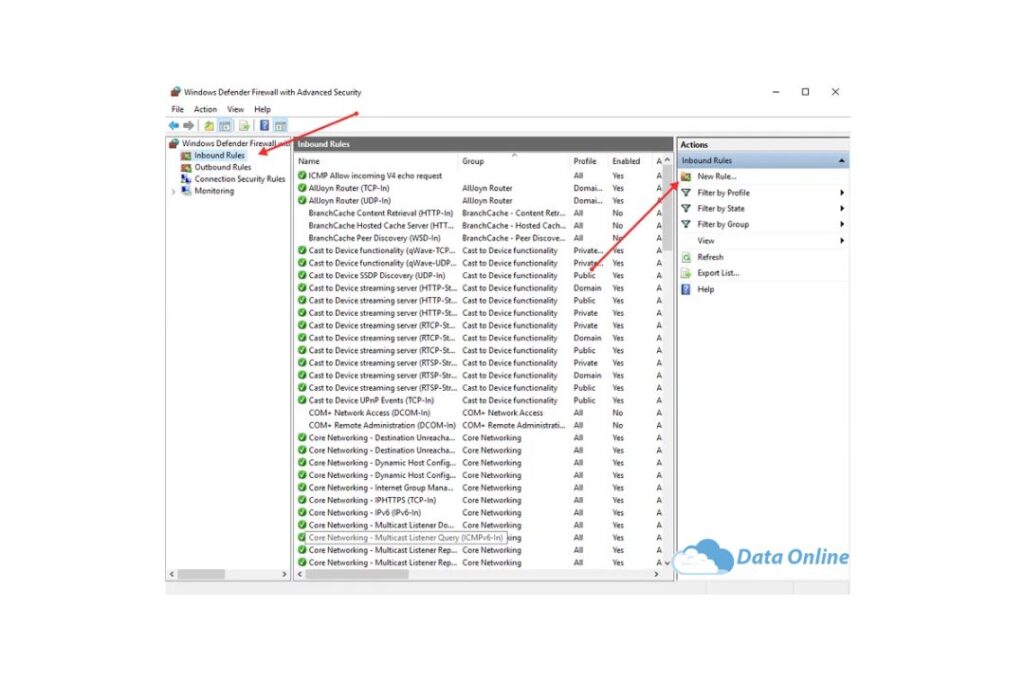Open the File menu

coord(178,110)
